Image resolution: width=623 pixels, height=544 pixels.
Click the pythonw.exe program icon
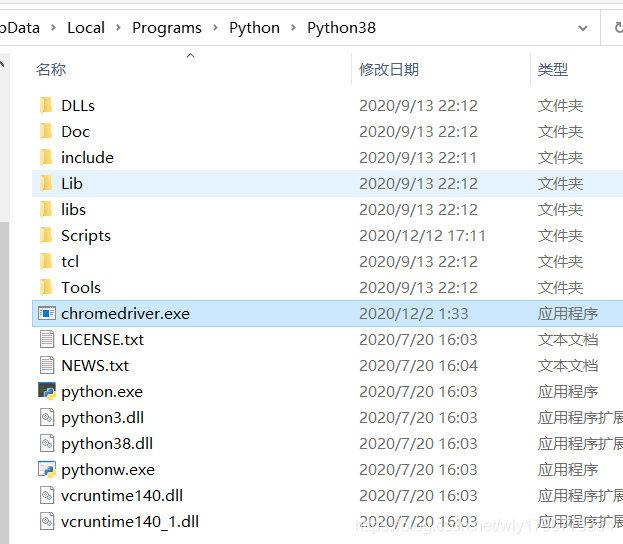click(47, 469)
